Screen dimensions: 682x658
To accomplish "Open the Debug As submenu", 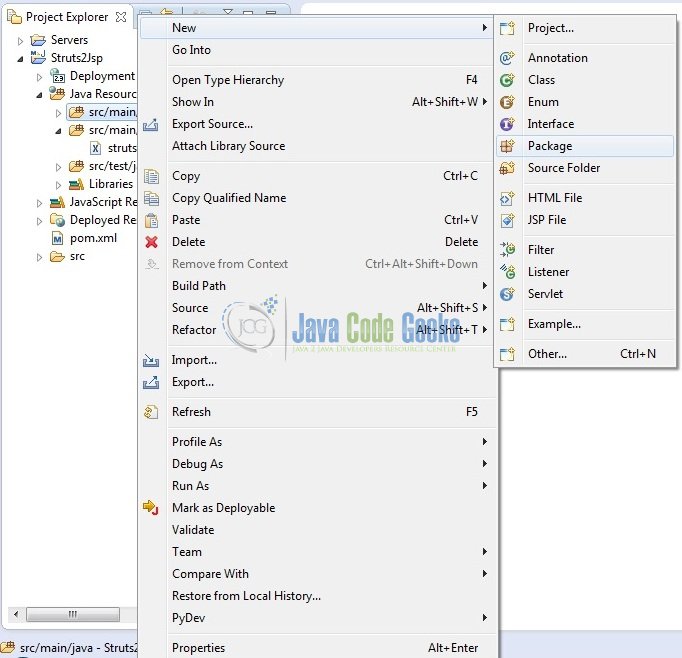I will tap(317, 464).
